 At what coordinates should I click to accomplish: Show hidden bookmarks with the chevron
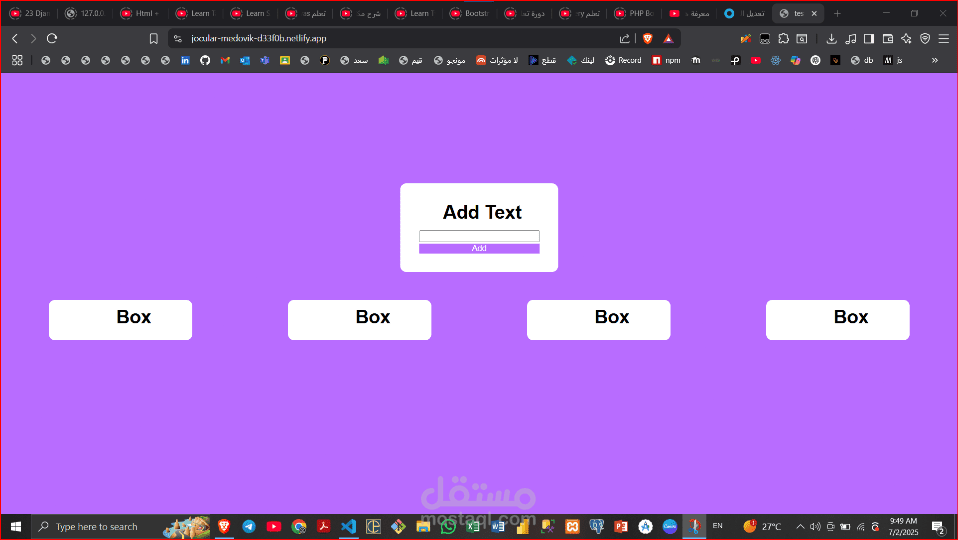[x=934, y=60]
